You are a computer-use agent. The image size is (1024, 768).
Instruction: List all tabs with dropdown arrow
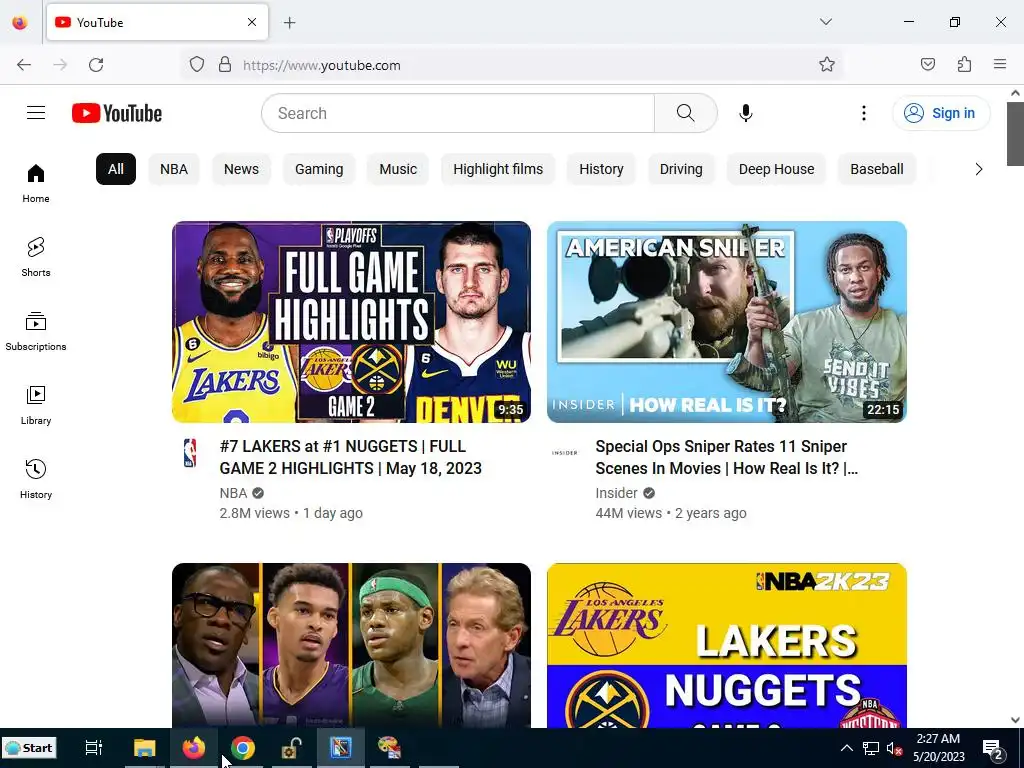826,22
